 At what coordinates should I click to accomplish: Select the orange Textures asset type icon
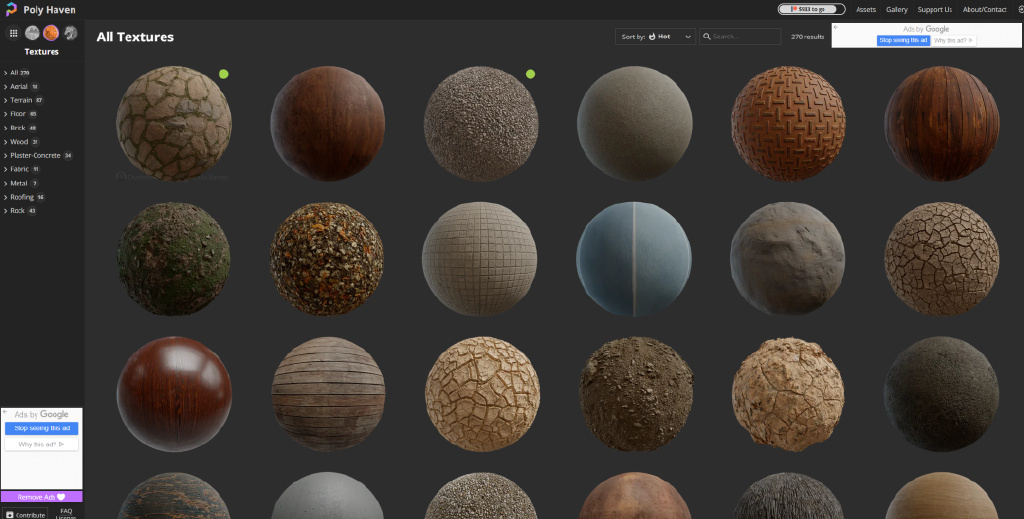click(x=50, y=33)
